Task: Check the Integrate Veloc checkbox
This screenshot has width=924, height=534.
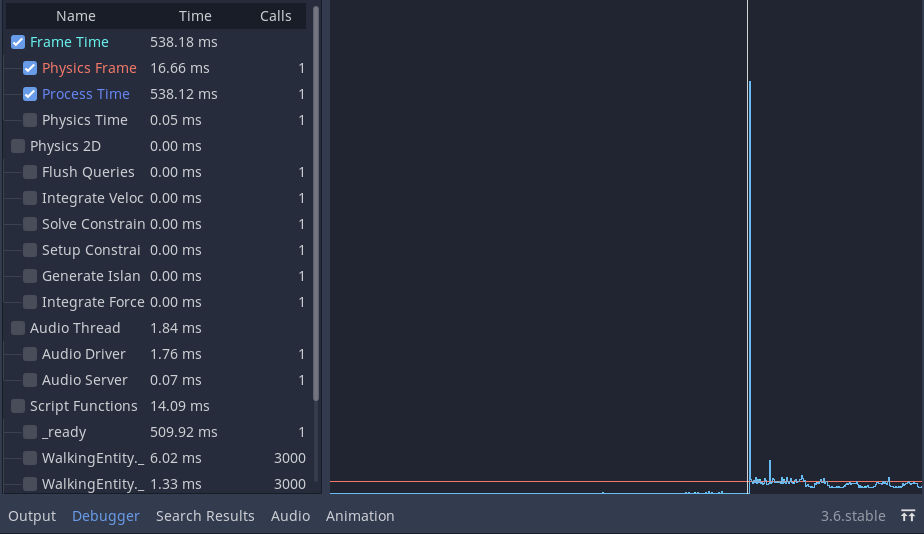Action: click(x=29, y=197)
